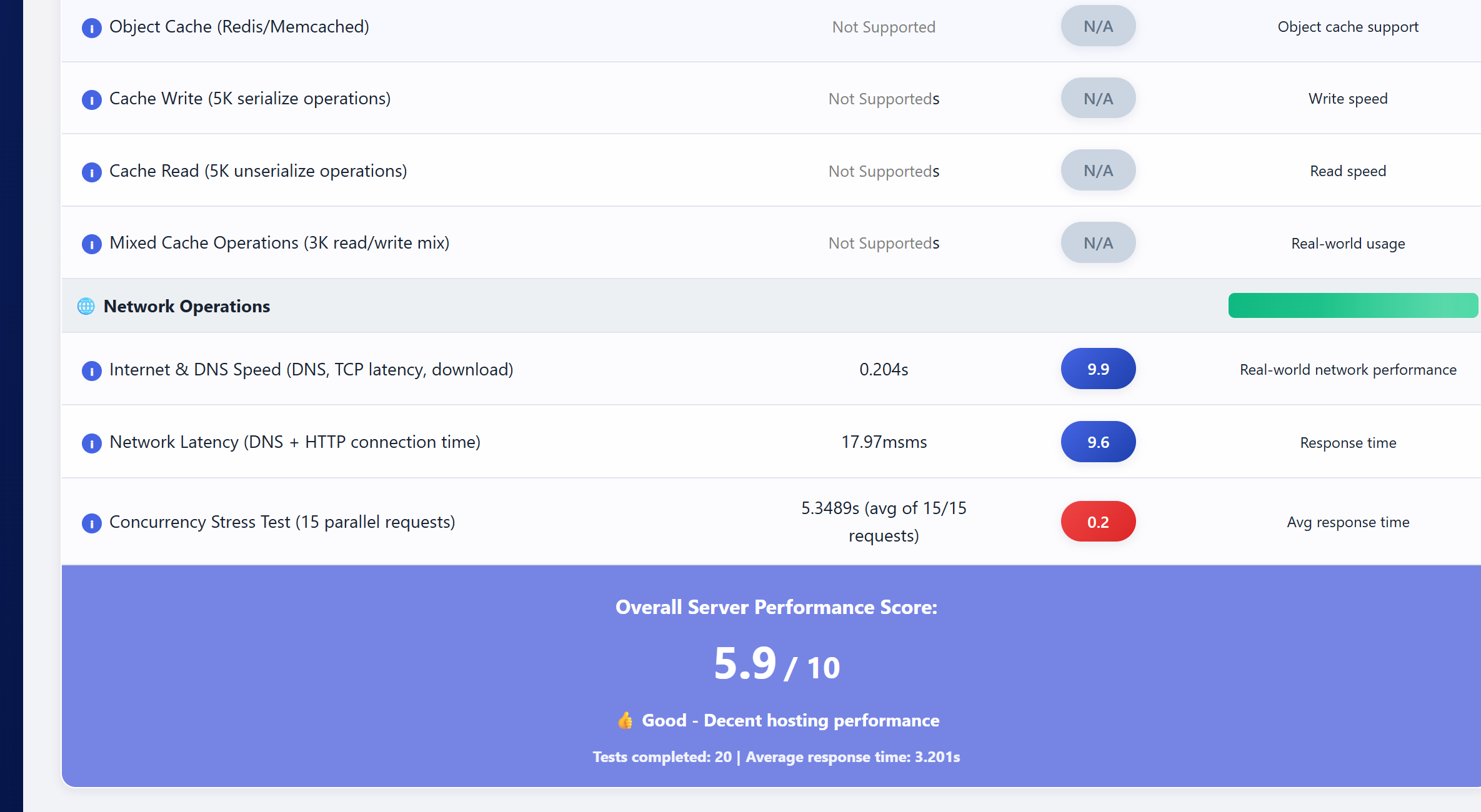The image size is (1481, 812).
Task: Click info icon for Concurrency Stress Test
Action: point(92,523)
